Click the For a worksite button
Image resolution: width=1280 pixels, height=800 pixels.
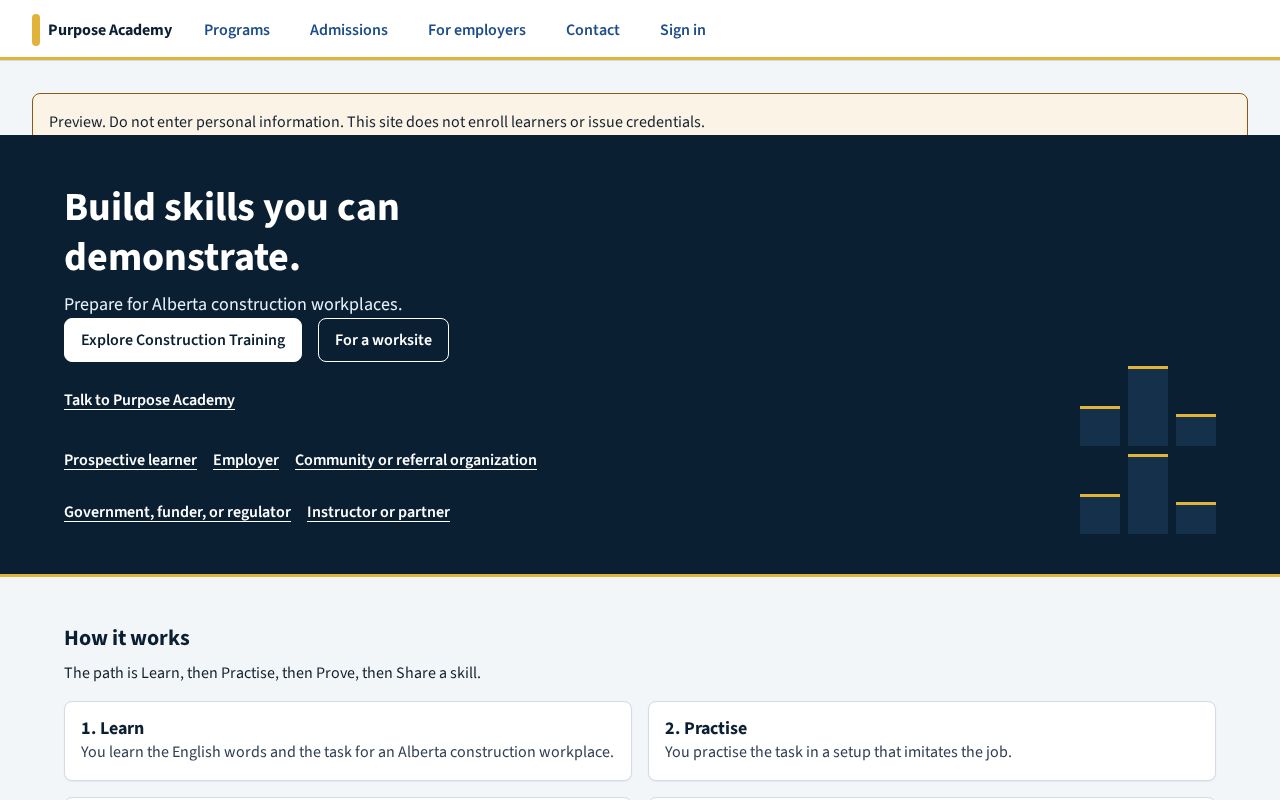(x=383, y=340)
